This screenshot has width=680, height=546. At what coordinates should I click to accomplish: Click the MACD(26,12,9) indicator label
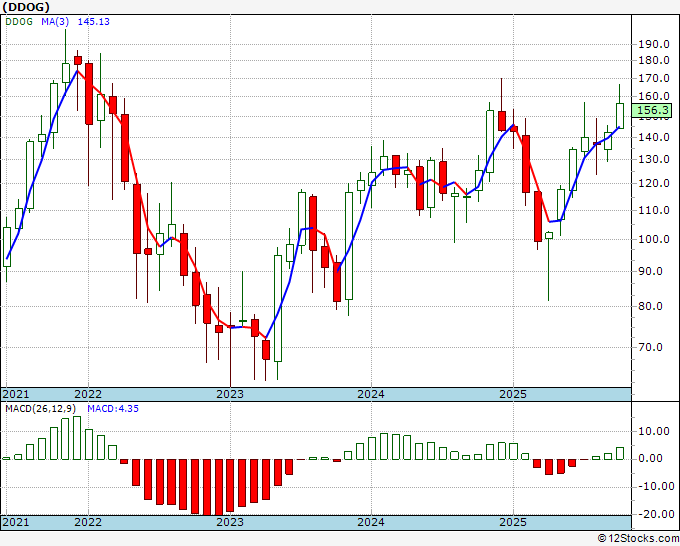(x=40, y=409)
